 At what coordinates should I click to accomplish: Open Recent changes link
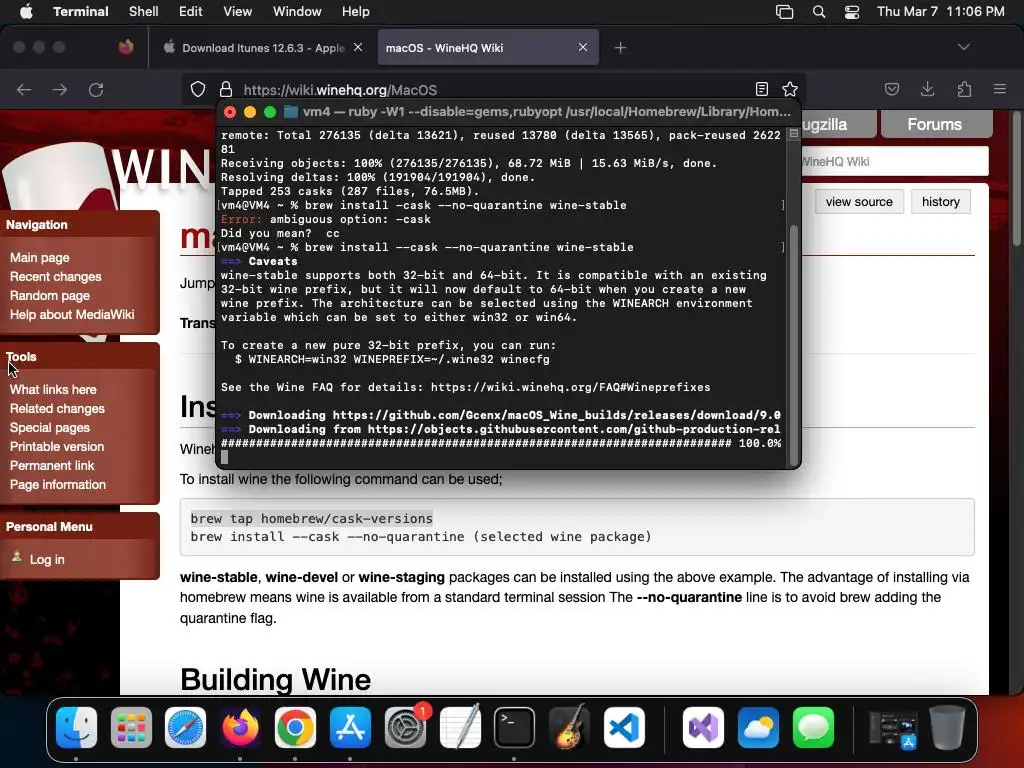tap(56, 276)
